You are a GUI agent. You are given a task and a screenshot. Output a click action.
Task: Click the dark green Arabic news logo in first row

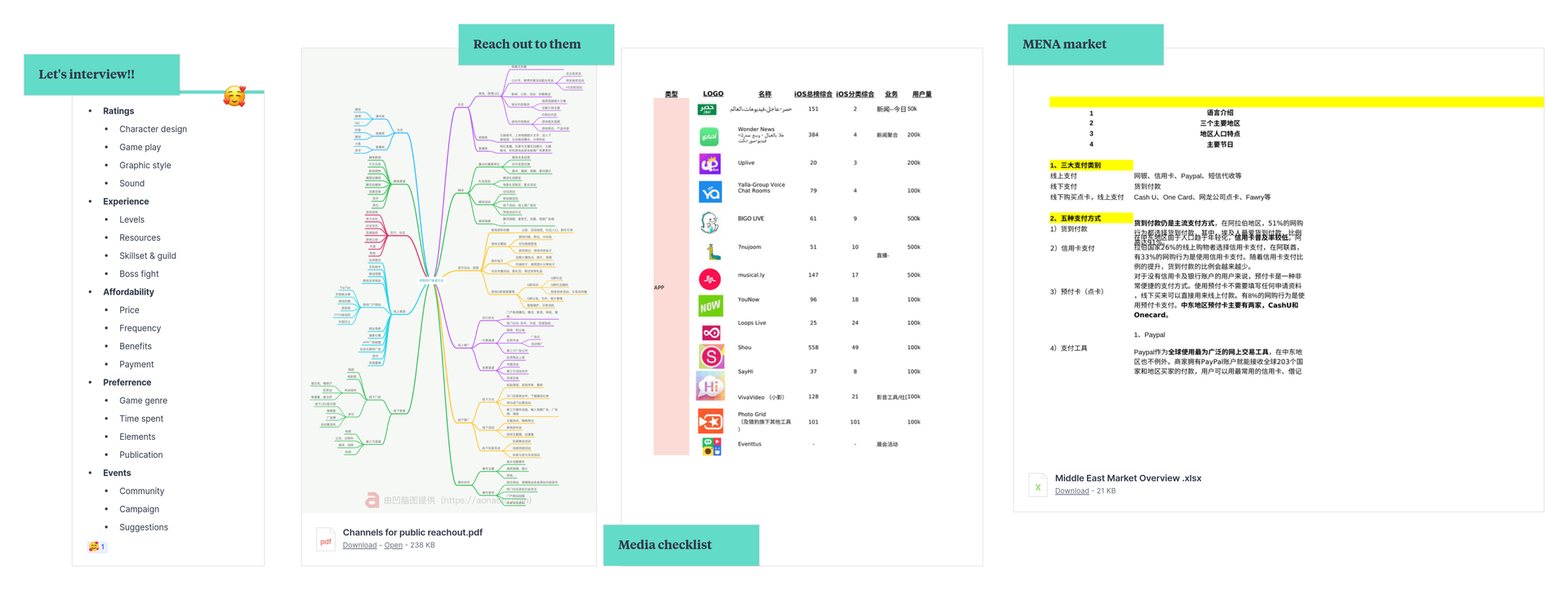(x=707, y=109)
